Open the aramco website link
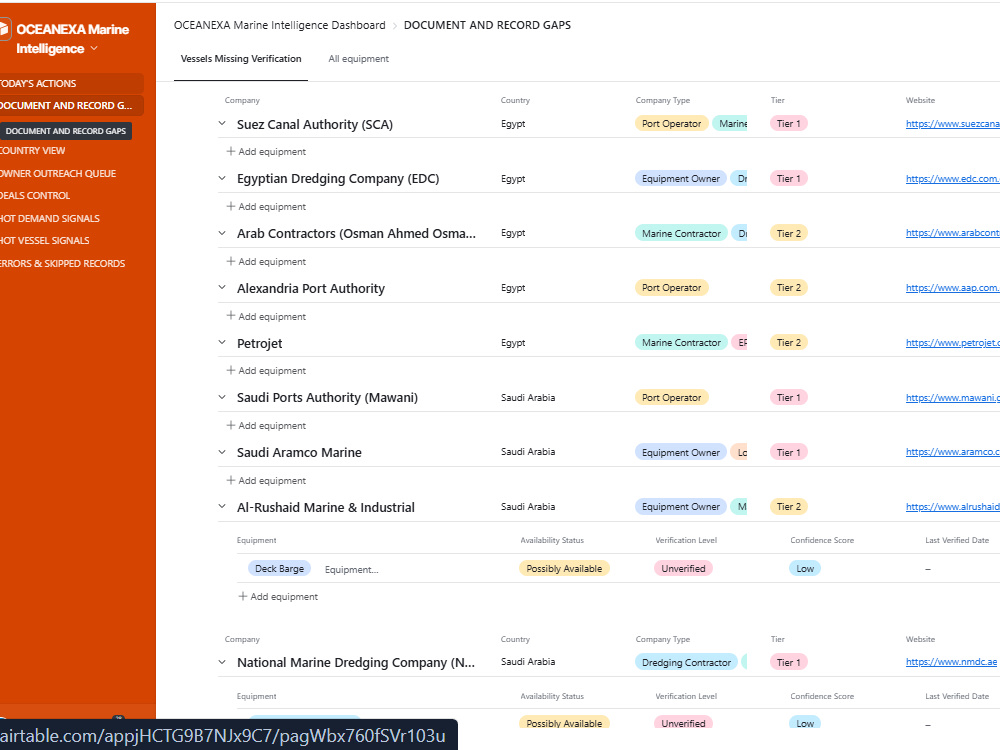 [x=953, y=452]
